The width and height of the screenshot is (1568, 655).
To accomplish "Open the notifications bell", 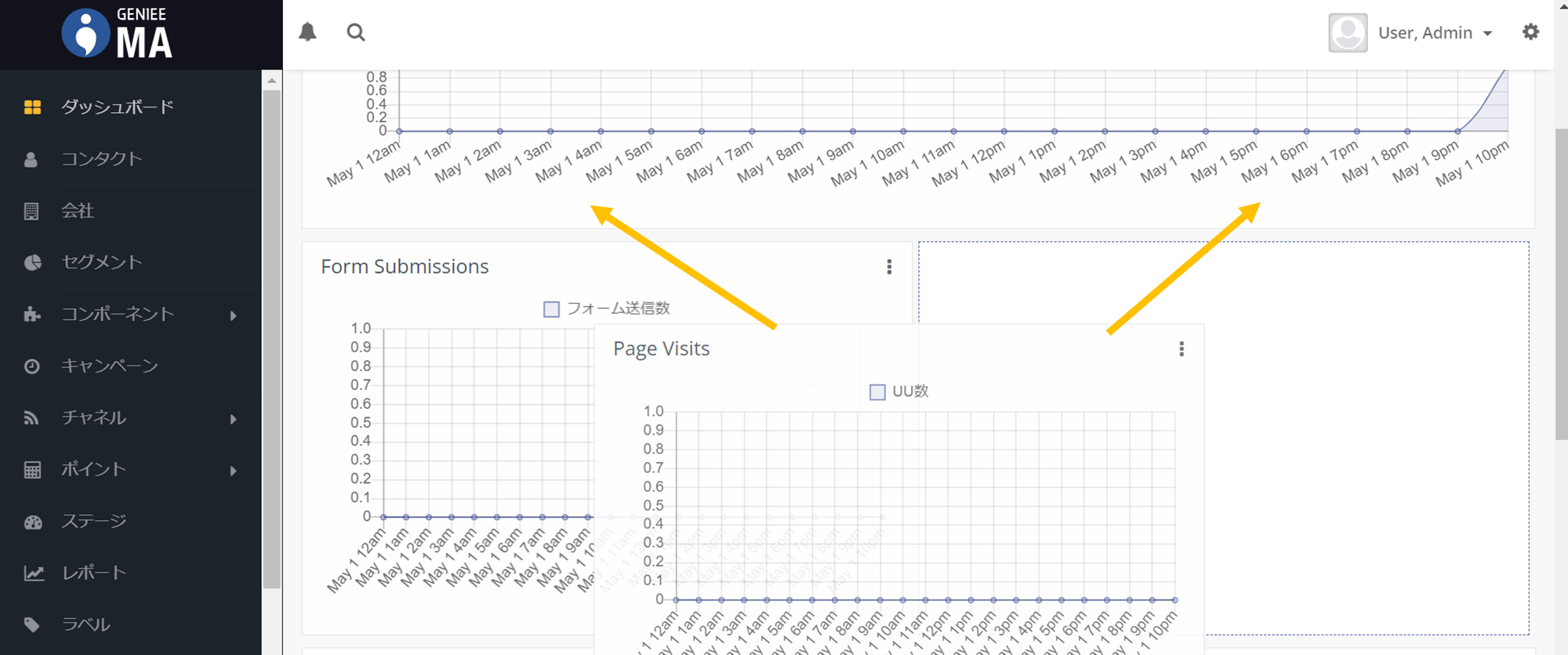I will 307,32.
